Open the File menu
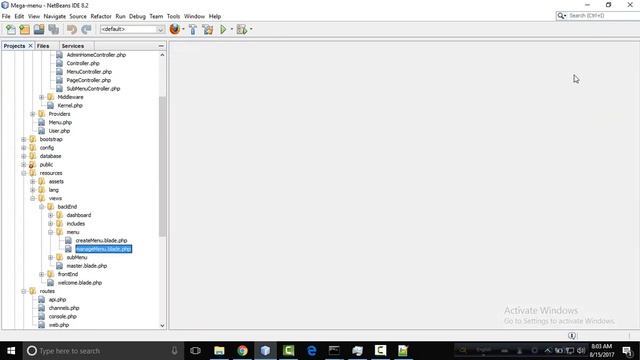 click(6, 16)
